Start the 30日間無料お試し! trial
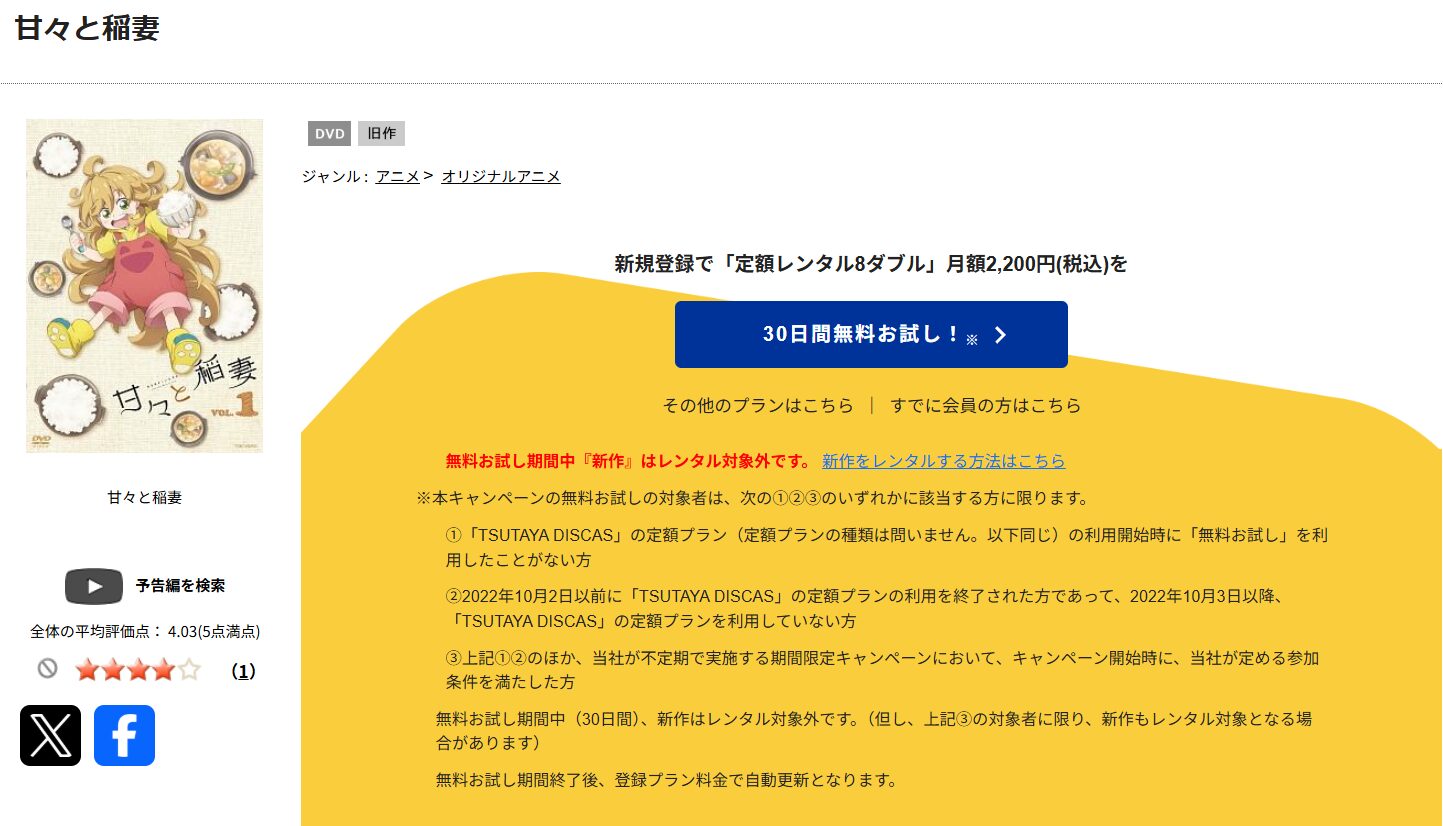This screenshot has width=1443, height=826. (x=871, y=334)
